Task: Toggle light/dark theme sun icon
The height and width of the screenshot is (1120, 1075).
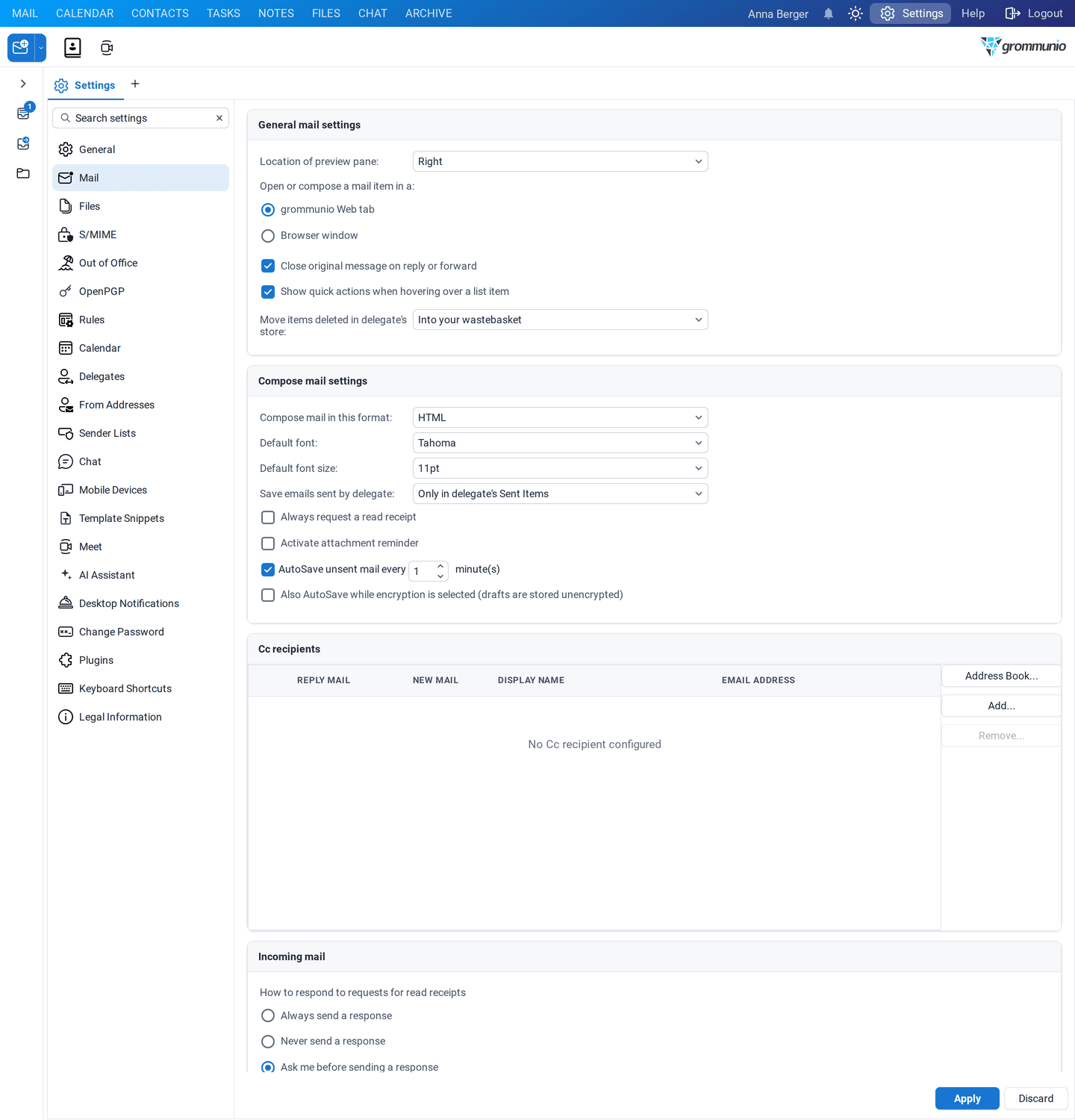Action: coord(856,13)
